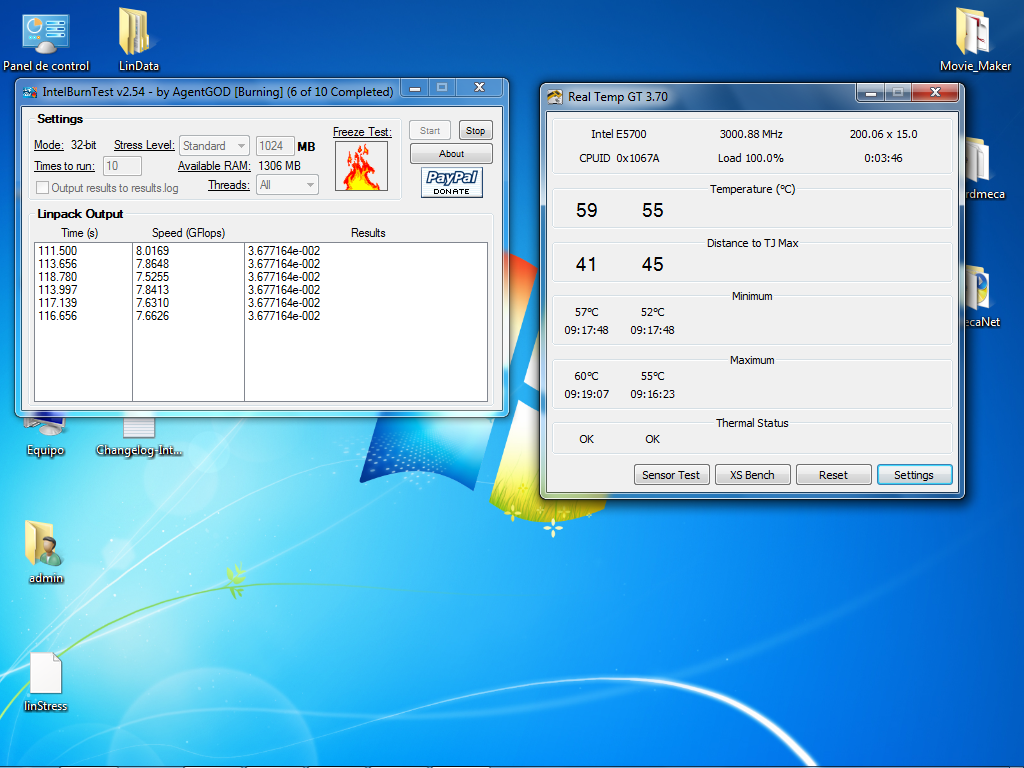Click the 200.06 x 15.0 multiplier value
This screenshot has width=1024, height=768.
tap(884, 134)
